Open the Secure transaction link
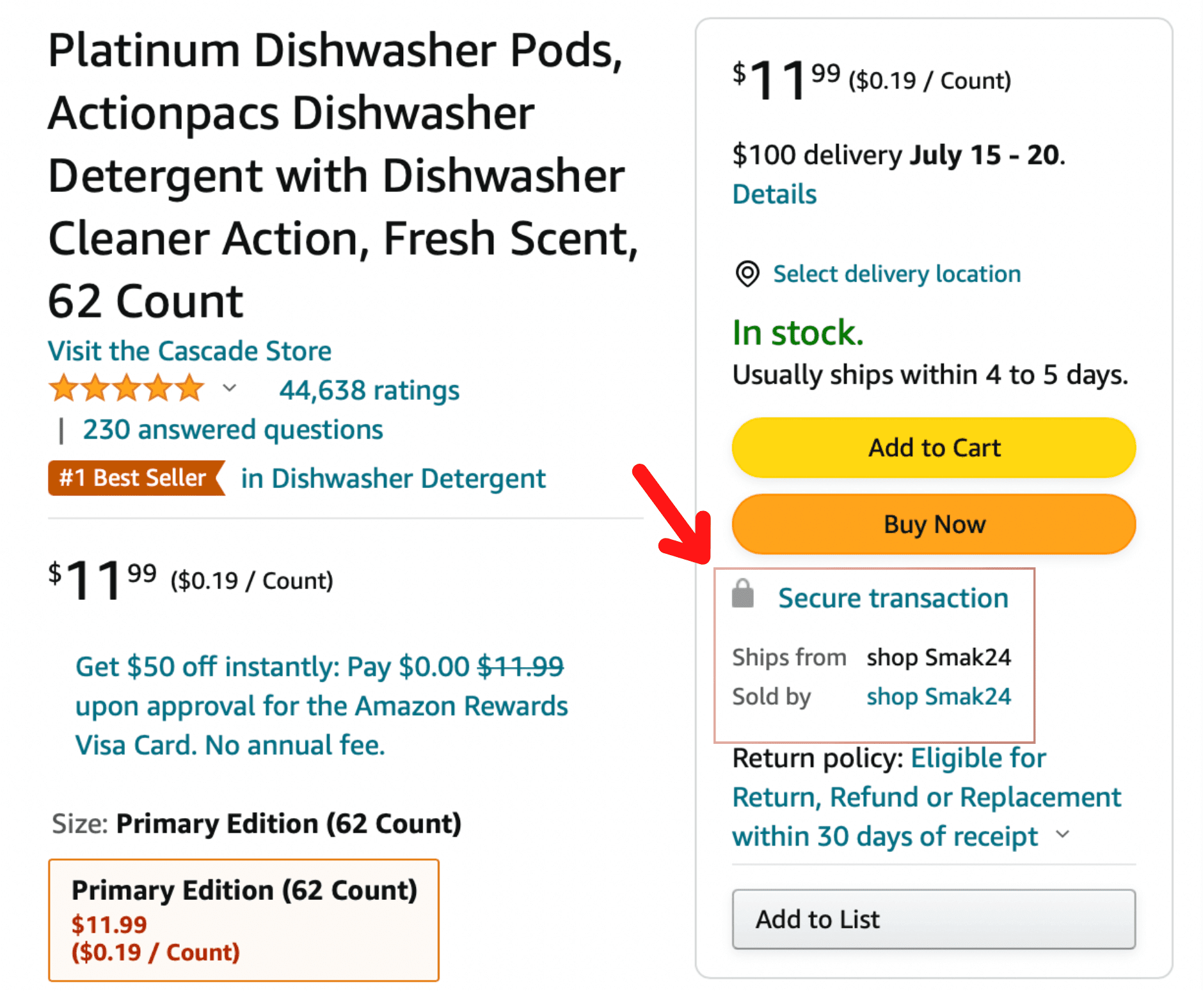 [x=893, y=599]
